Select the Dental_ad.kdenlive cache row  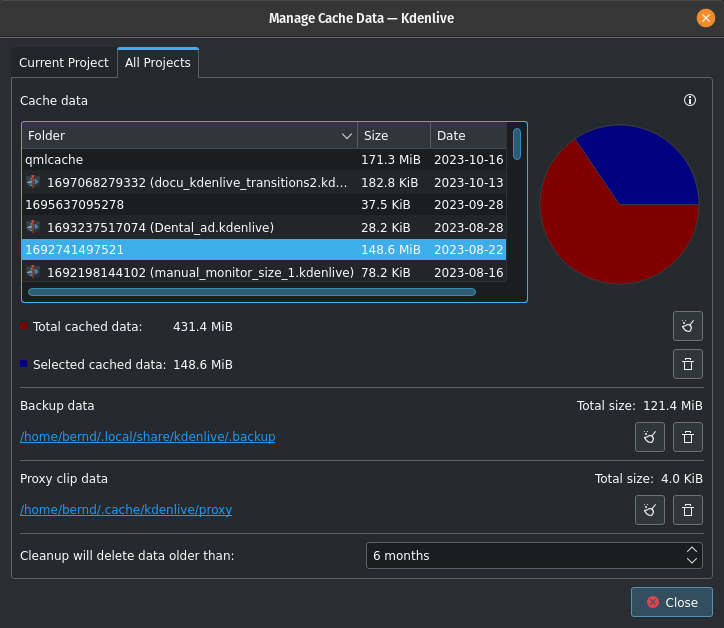click(x=264, y=227)
